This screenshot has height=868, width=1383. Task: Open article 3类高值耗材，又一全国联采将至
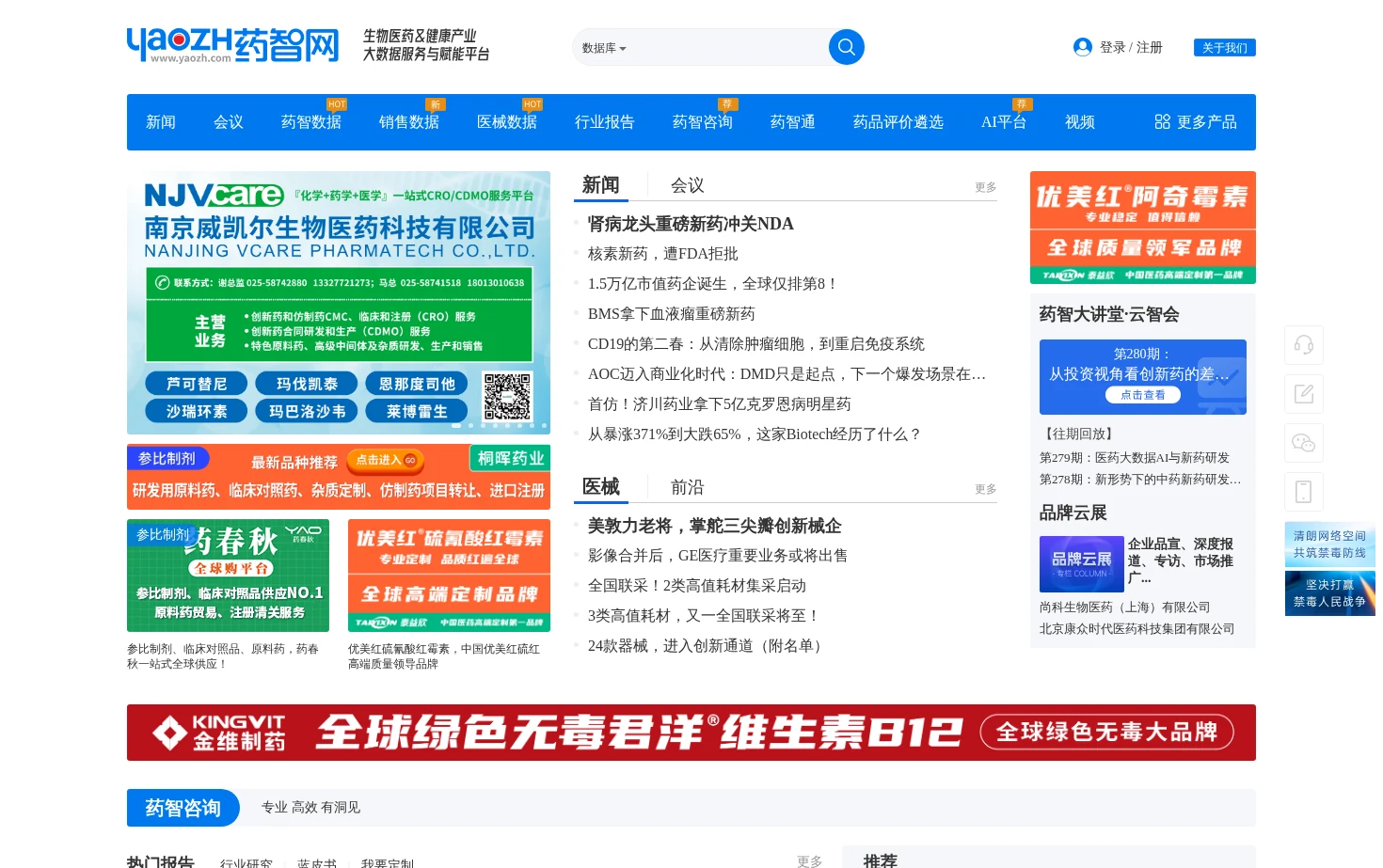tap(705, 616)
